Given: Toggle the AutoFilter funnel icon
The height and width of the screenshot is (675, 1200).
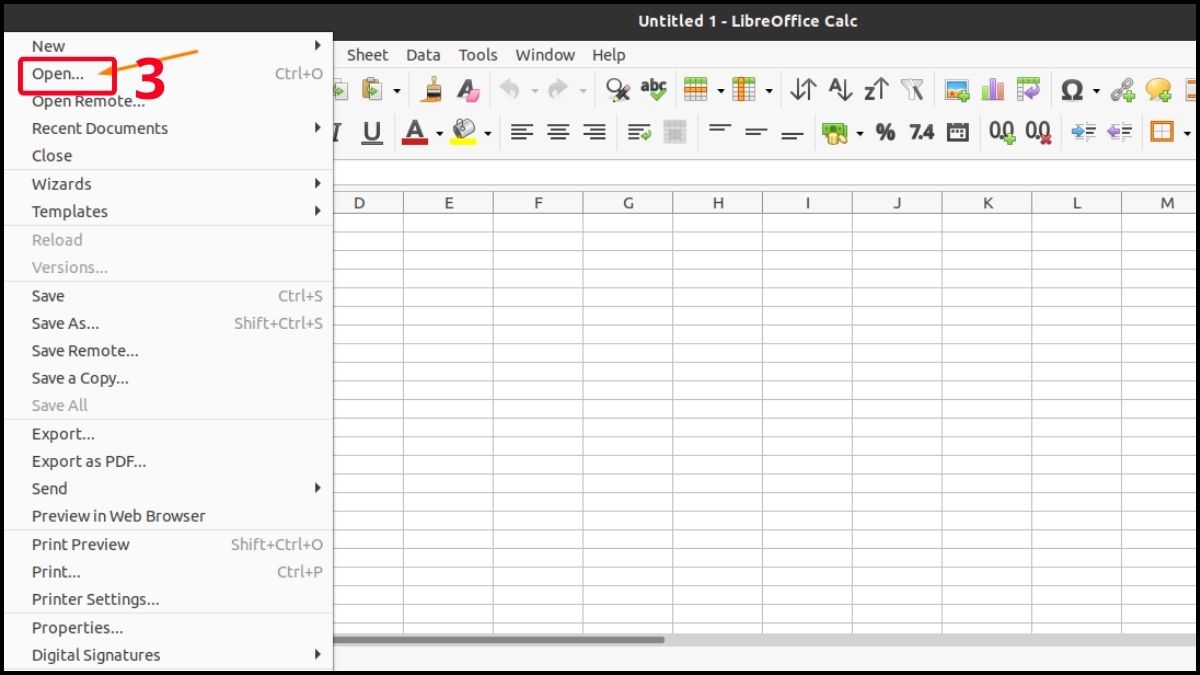Looking at the screenshot, I should point(912,90).
